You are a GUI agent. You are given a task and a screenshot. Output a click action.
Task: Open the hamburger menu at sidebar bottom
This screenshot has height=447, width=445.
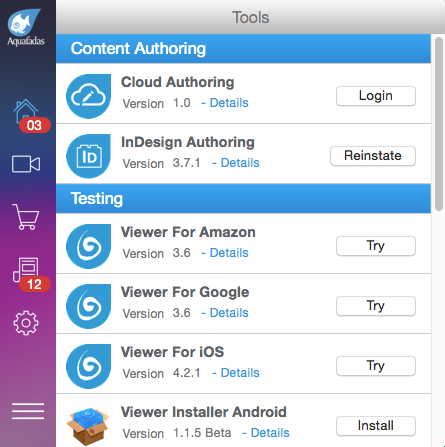click(28, 411)
